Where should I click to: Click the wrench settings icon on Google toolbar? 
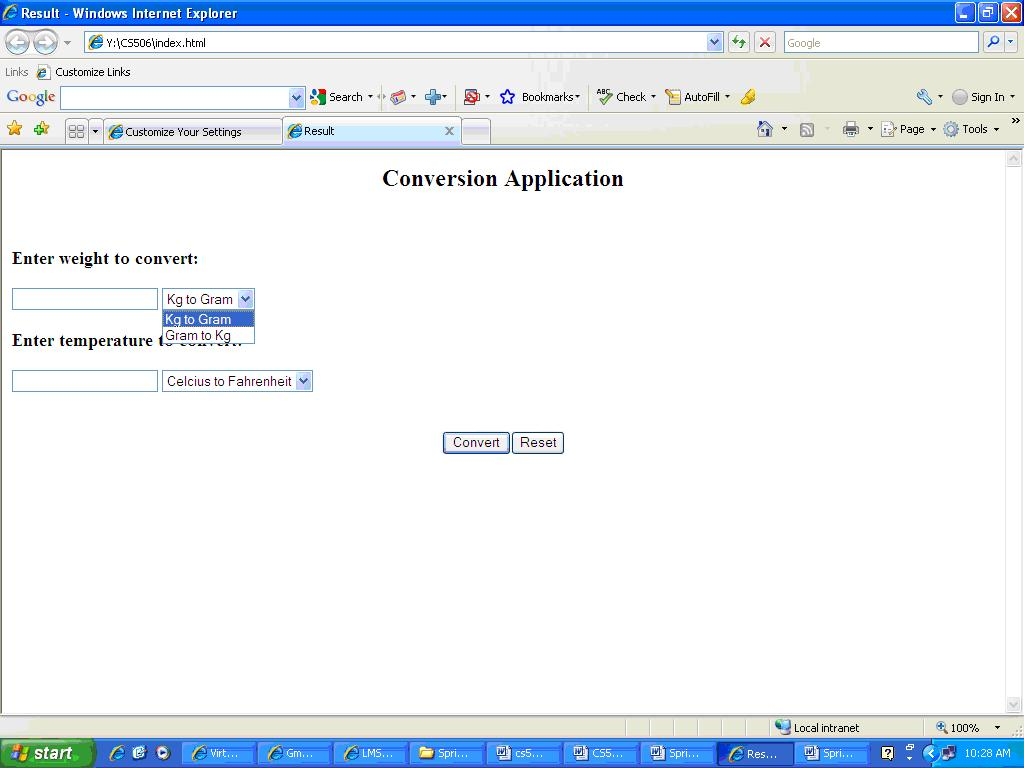pos(922,97)
